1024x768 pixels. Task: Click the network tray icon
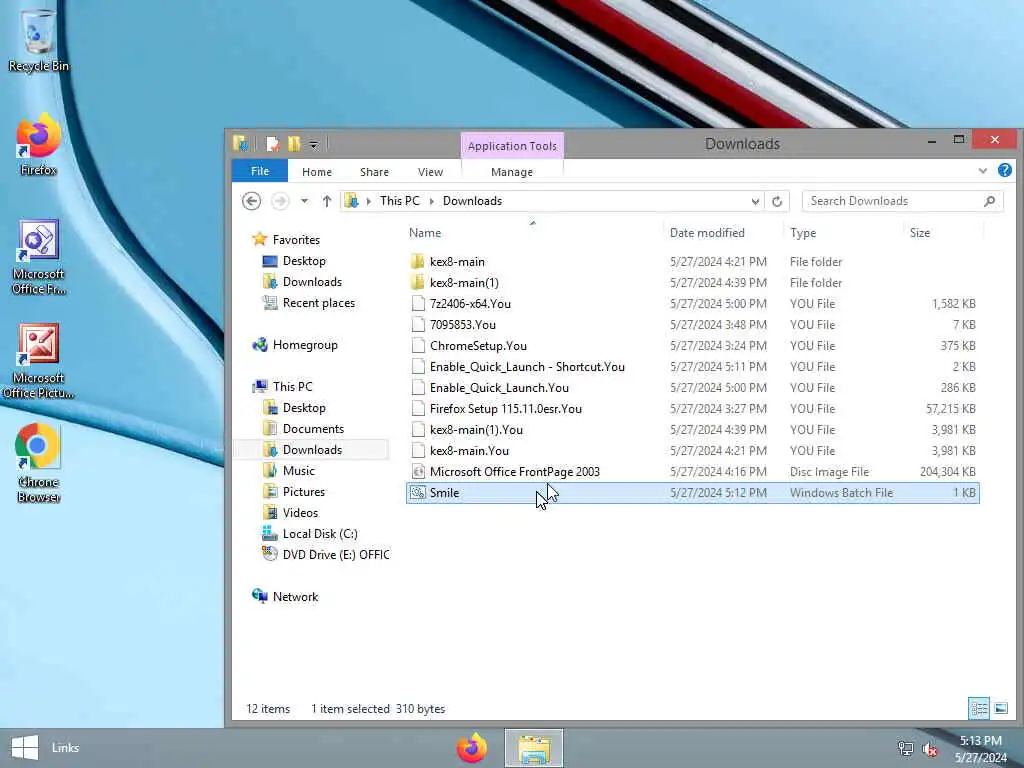point(905,748)
